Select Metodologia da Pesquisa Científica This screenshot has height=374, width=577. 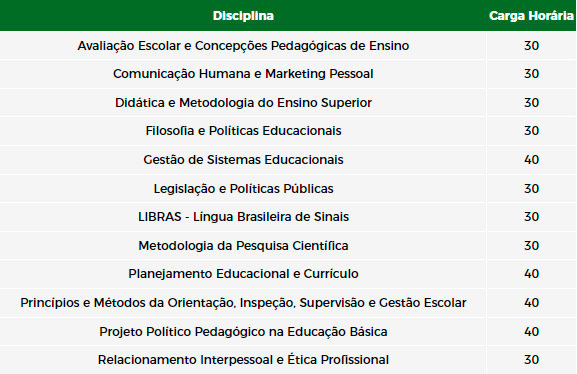[243, 246]
